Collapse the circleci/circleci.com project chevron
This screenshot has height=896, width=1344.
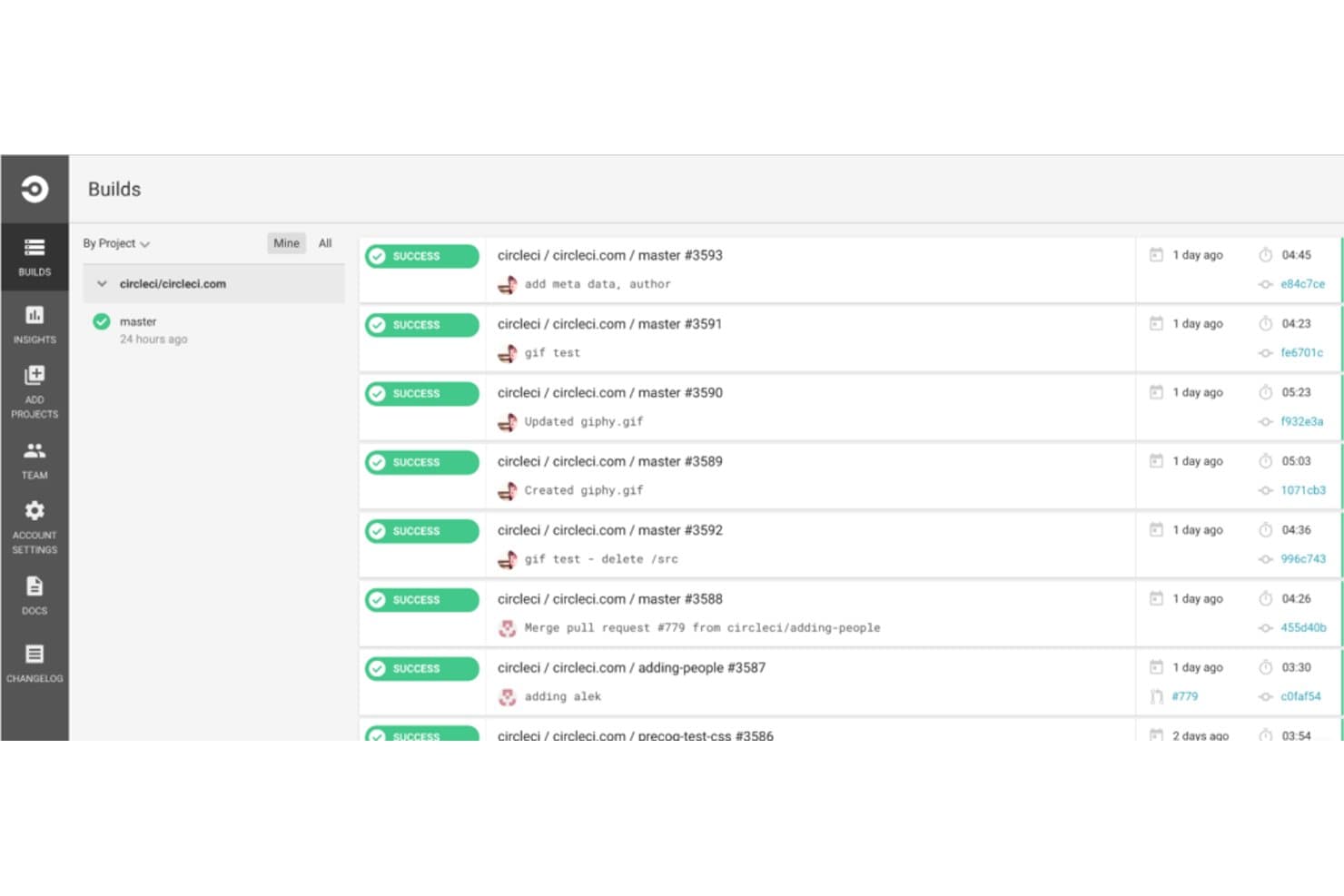102,283
